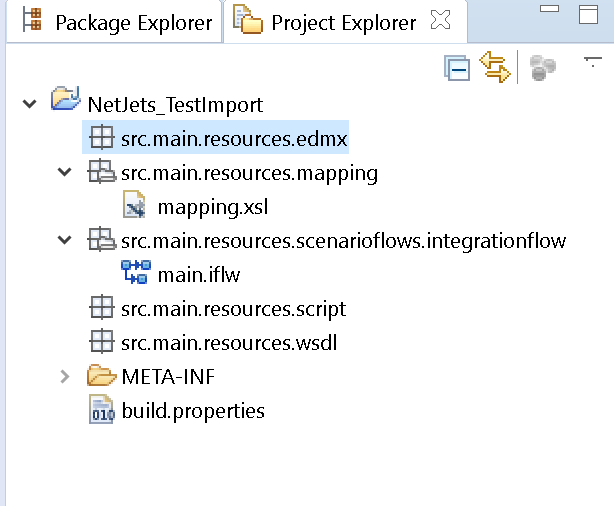Screen dimensions: 614x506
Task: Click the main.iflw integration flow icon
Action: point(135,272)
